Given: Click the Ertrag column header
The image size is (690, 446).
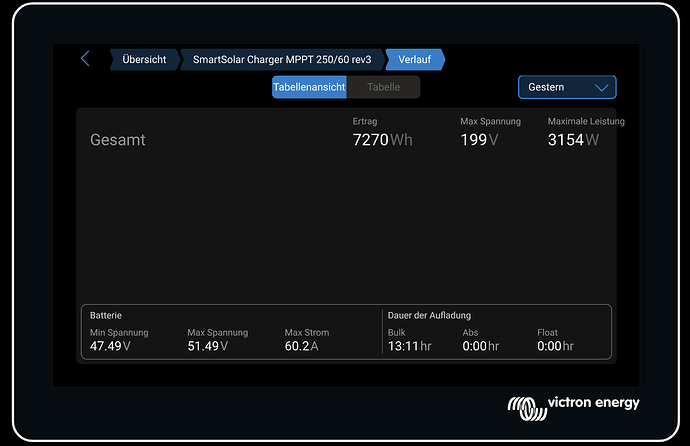Looking at the screenshot, I should click(x=365, y=121).
